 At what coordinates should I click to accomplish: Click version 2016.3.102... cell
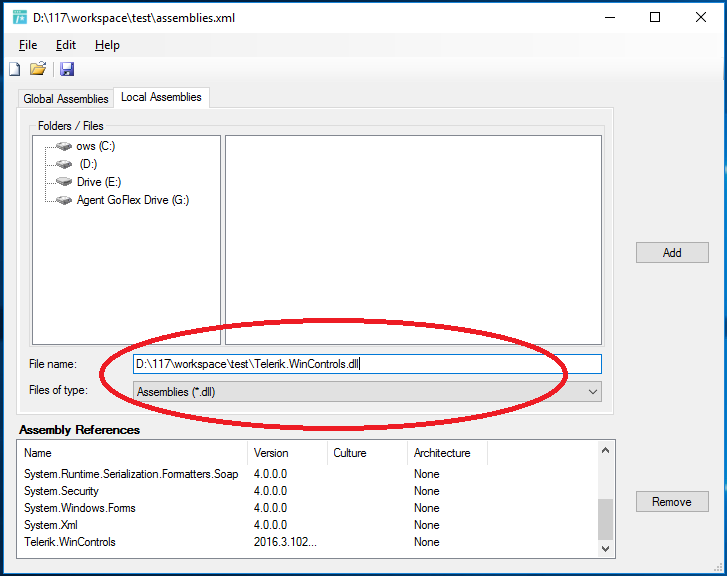pyautogui.click(x=285, y=542)
